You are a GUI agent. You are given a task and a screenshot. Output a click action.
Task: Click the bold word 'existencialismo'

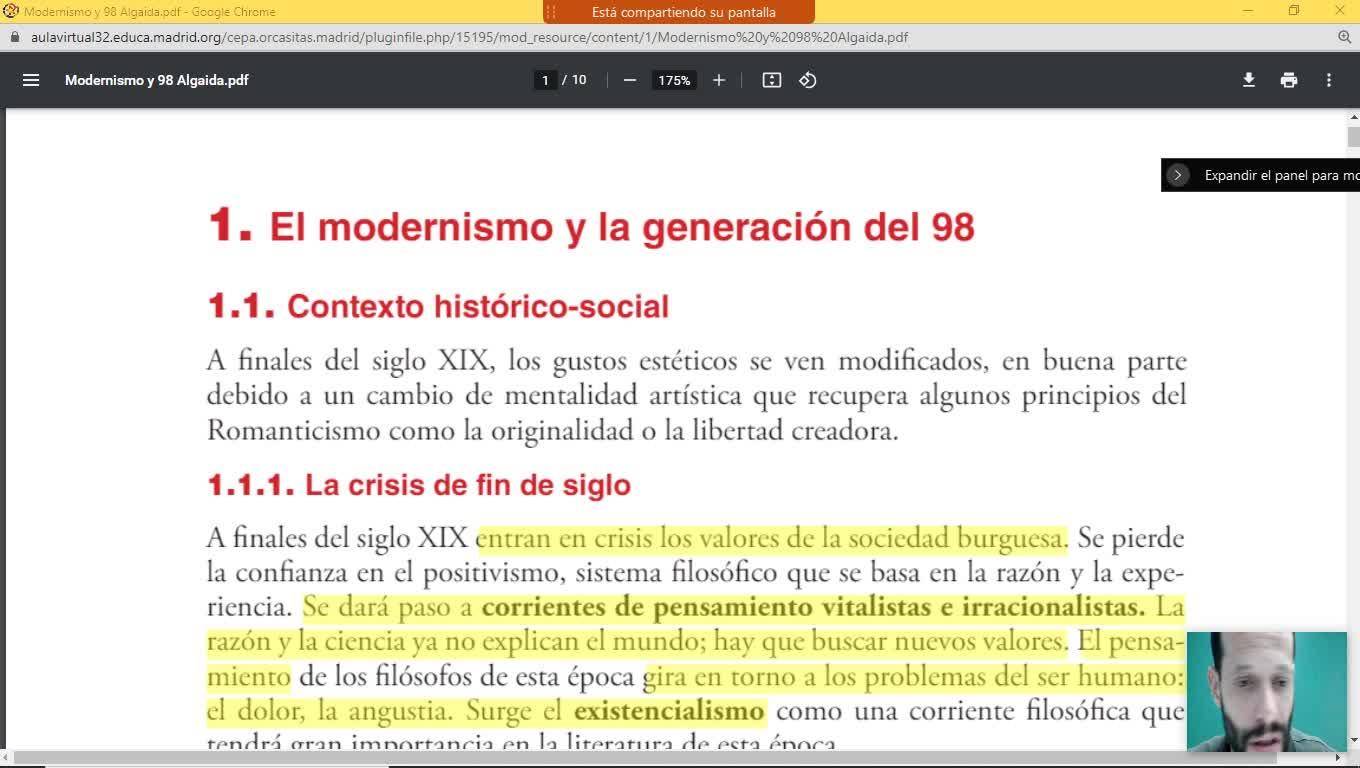pos(669,711)
